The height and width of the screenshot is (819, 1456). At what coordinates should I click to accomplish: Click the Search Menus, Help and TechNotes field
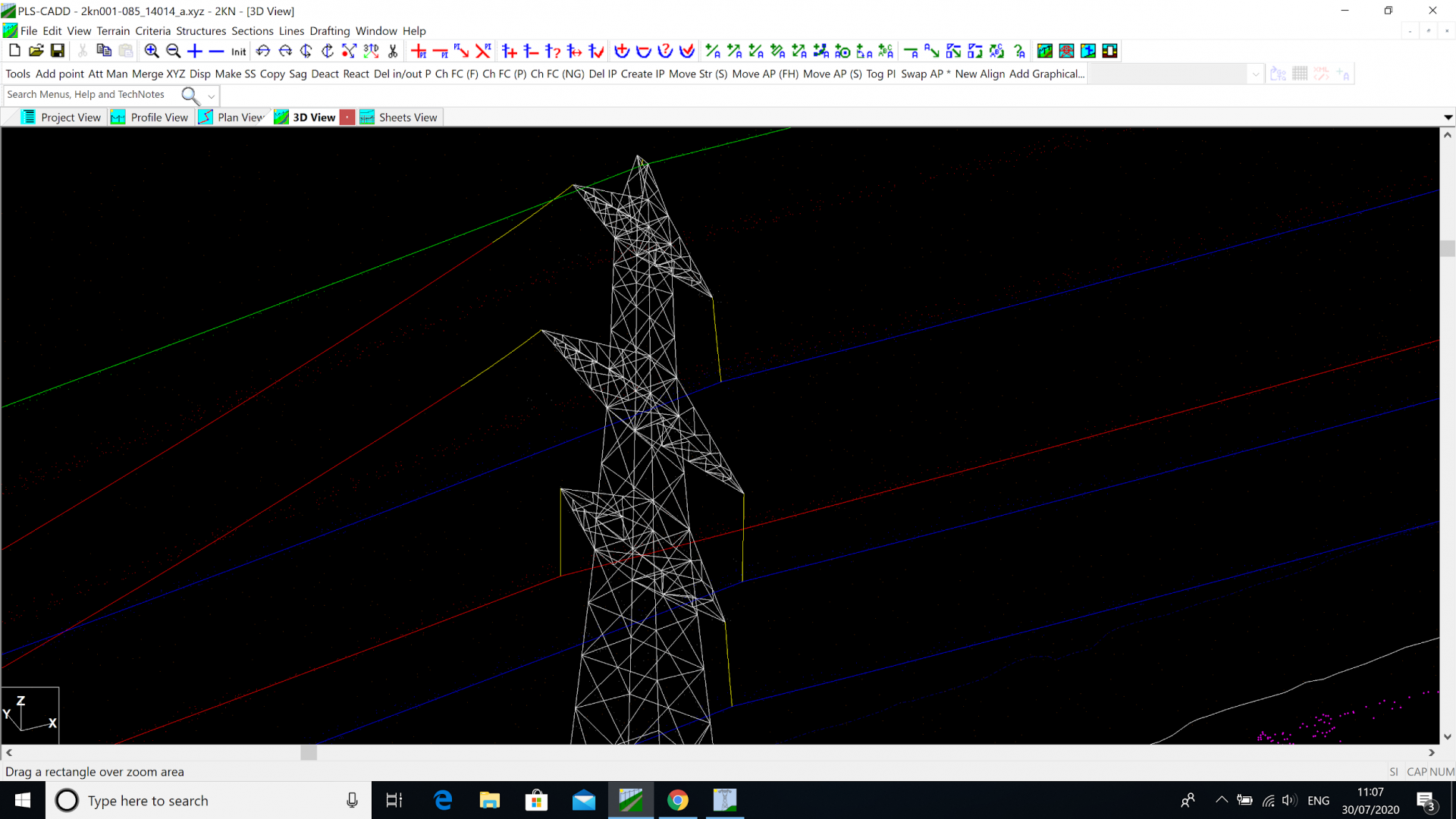[x=91, y=95]
